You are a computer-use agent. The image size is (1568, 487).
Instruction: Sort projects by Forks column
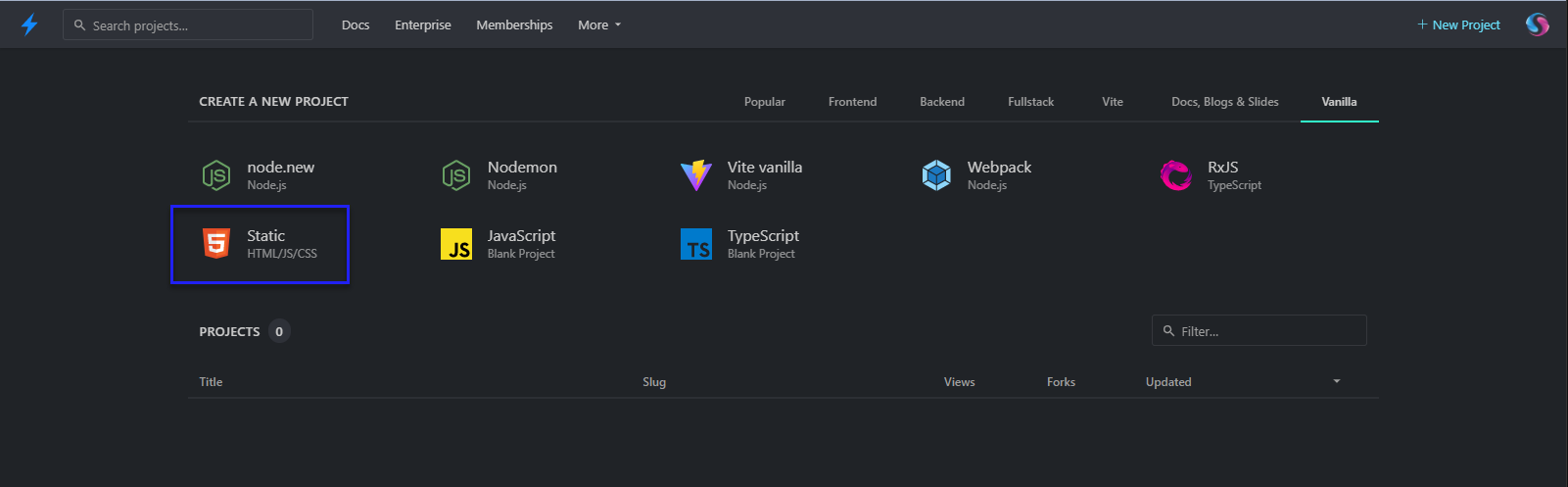tap(1061, 382)
